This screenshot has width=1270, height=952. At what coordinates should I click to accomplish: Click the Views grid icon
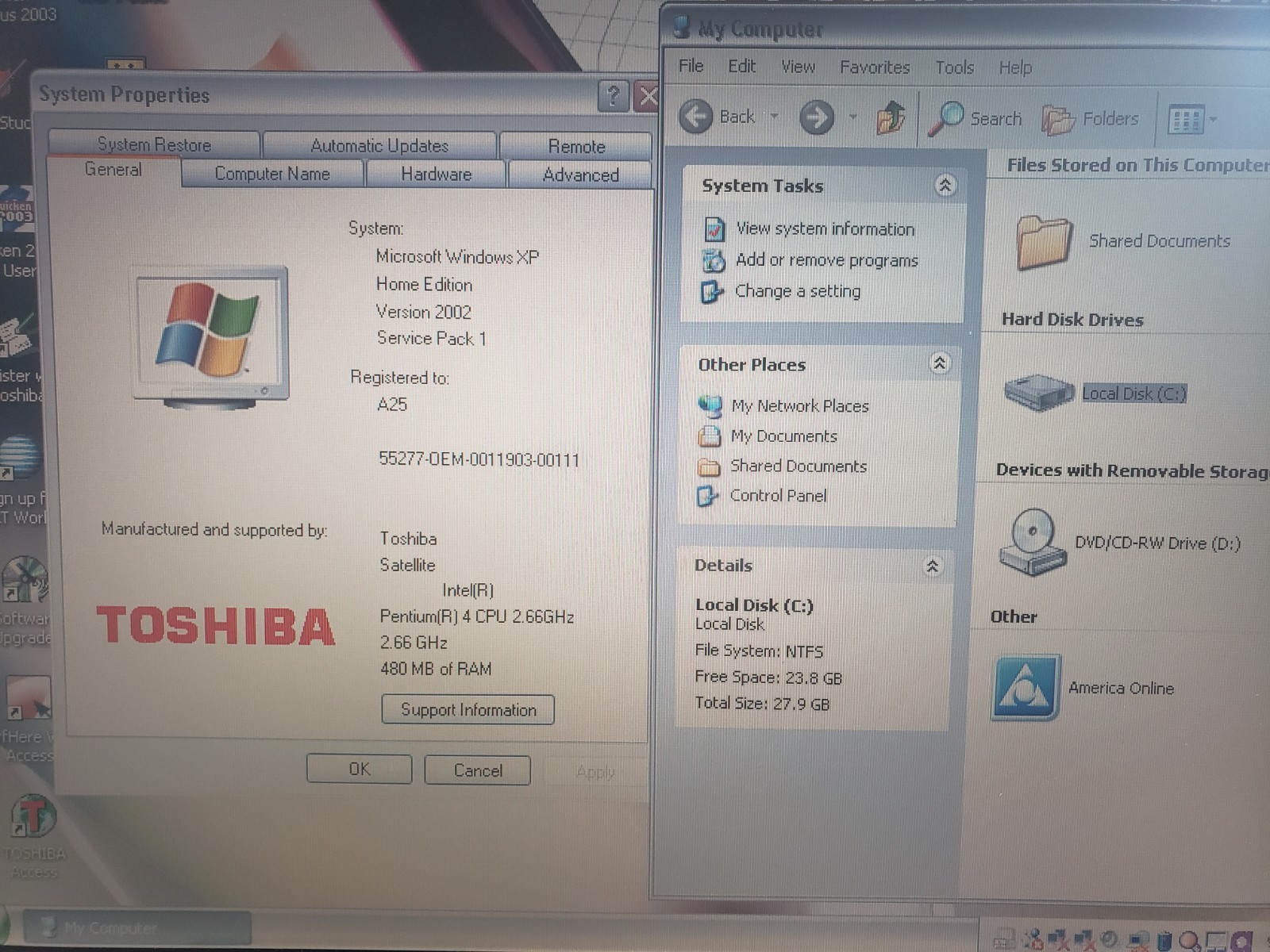[1186, 121]
